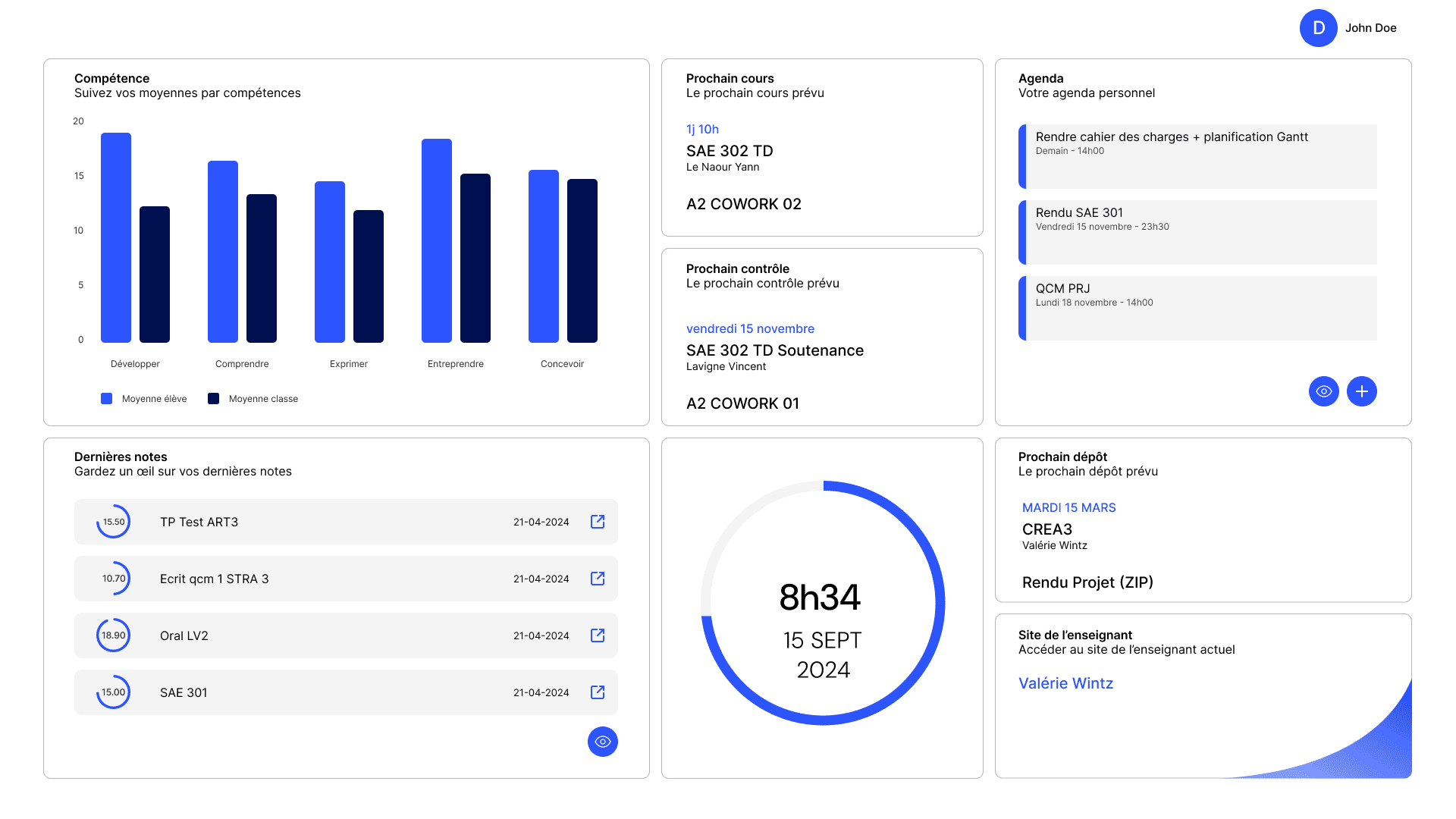Open the Rendu Projet (ZIP) deposit
1456x819 pixels.
1087,582
